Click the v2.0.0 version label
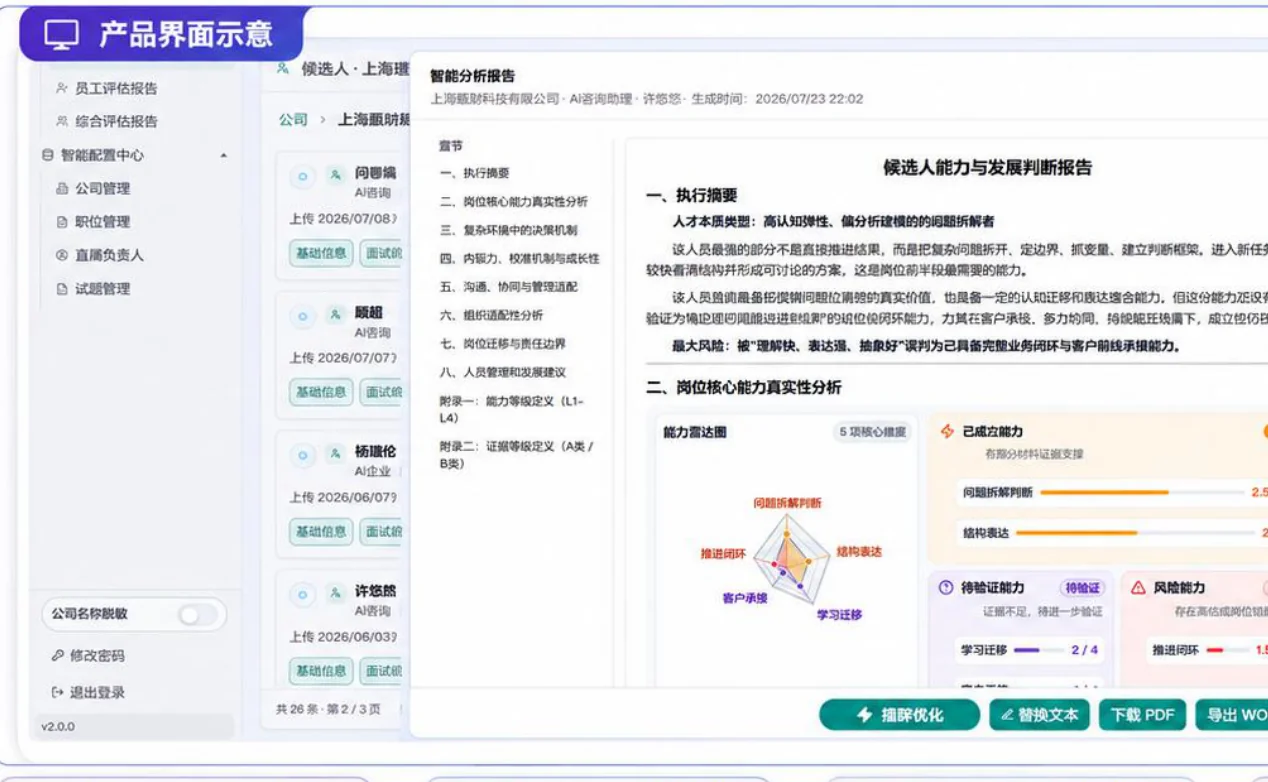The width and height of the screenshot is (1268, 782). click(x=59, y=726)
